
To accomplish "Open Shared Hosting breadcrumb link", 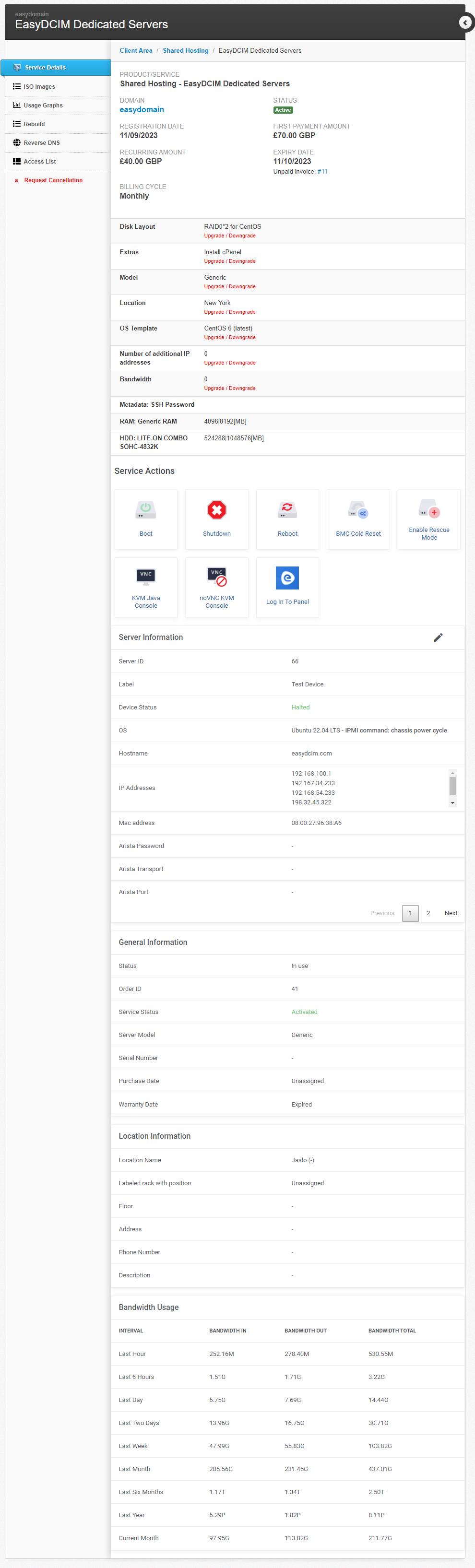I will click(185, 50).
